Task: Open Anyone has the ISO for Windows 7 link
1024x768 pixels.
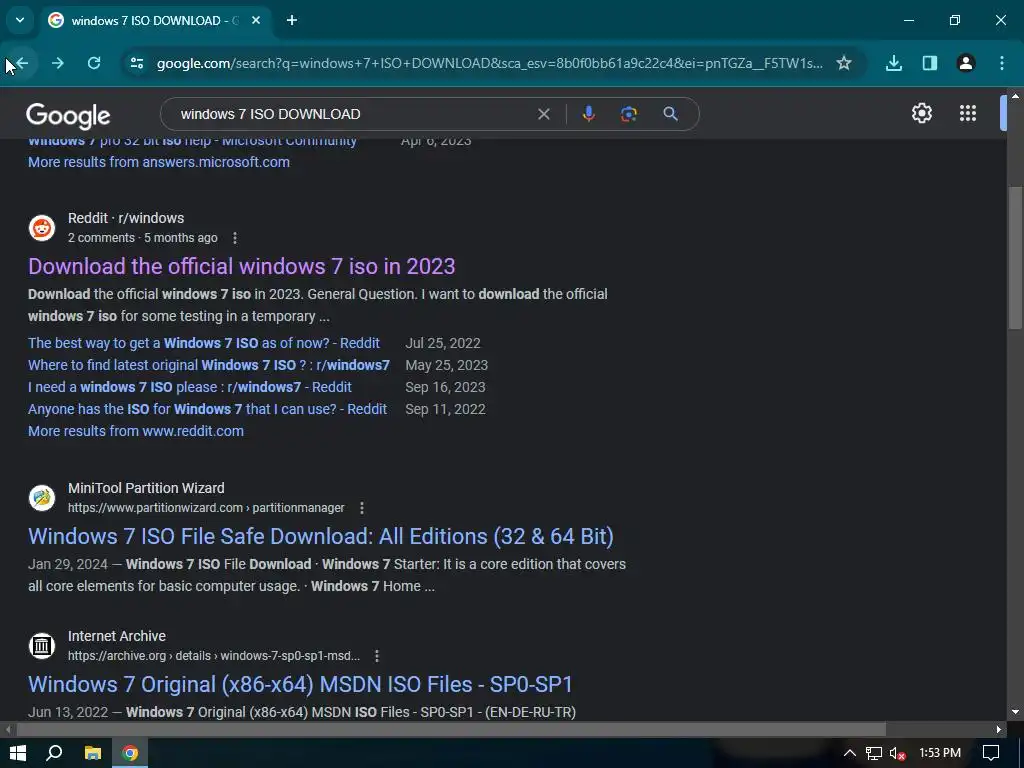Action: pos(208,409)
